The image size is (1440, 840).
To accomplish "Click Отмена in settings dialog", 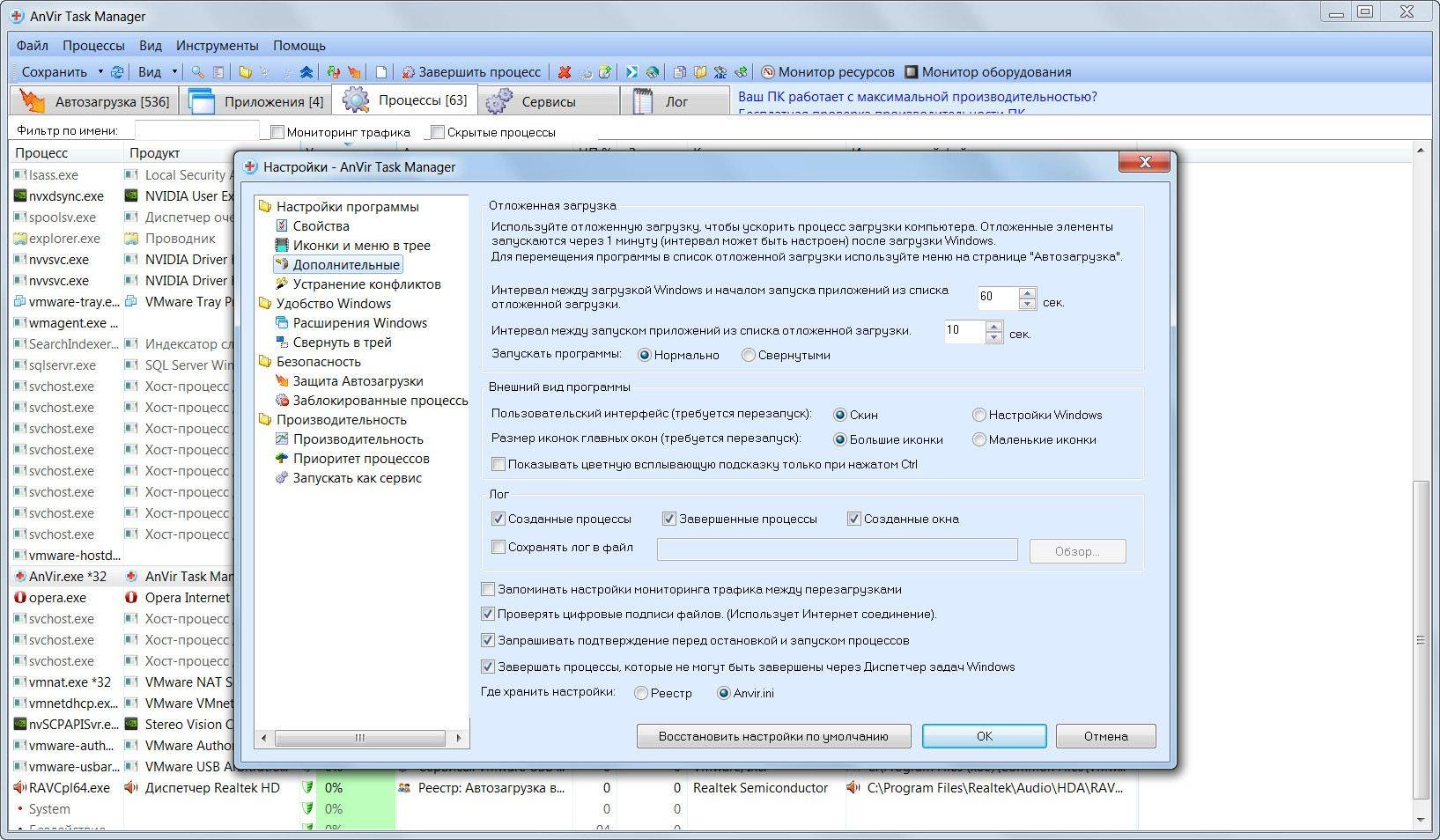I will [1105, 736].
